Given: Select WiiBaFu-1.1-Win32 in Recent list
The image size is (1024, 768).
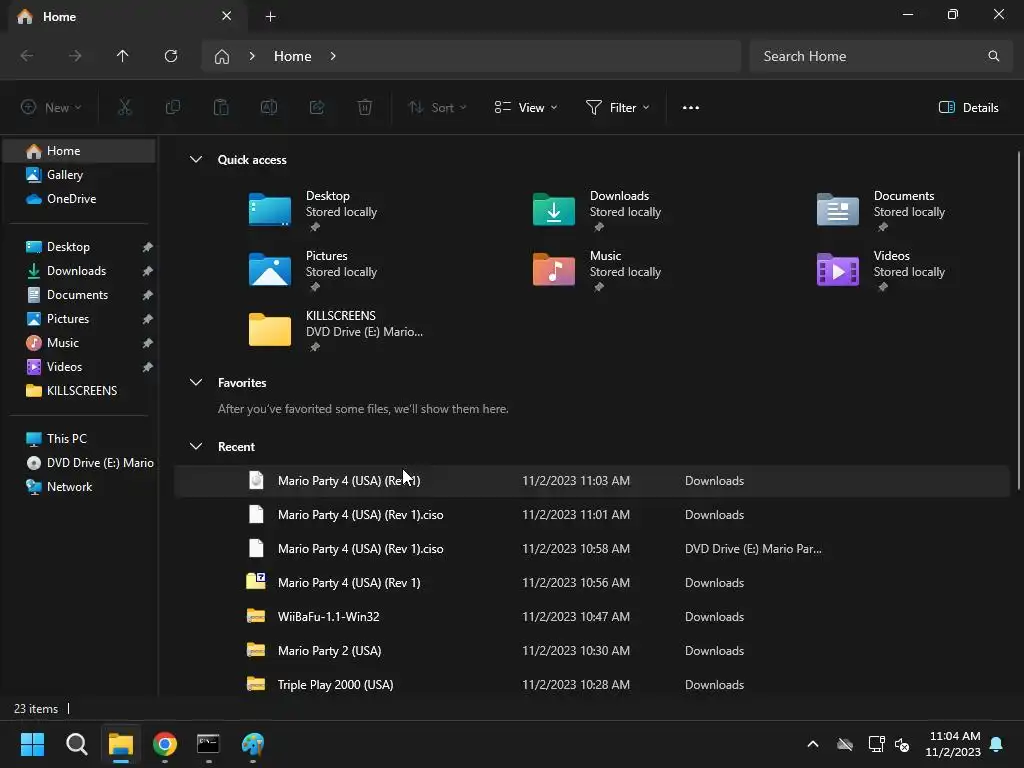Looking at the screenshot, I should (x=592, y=616).
